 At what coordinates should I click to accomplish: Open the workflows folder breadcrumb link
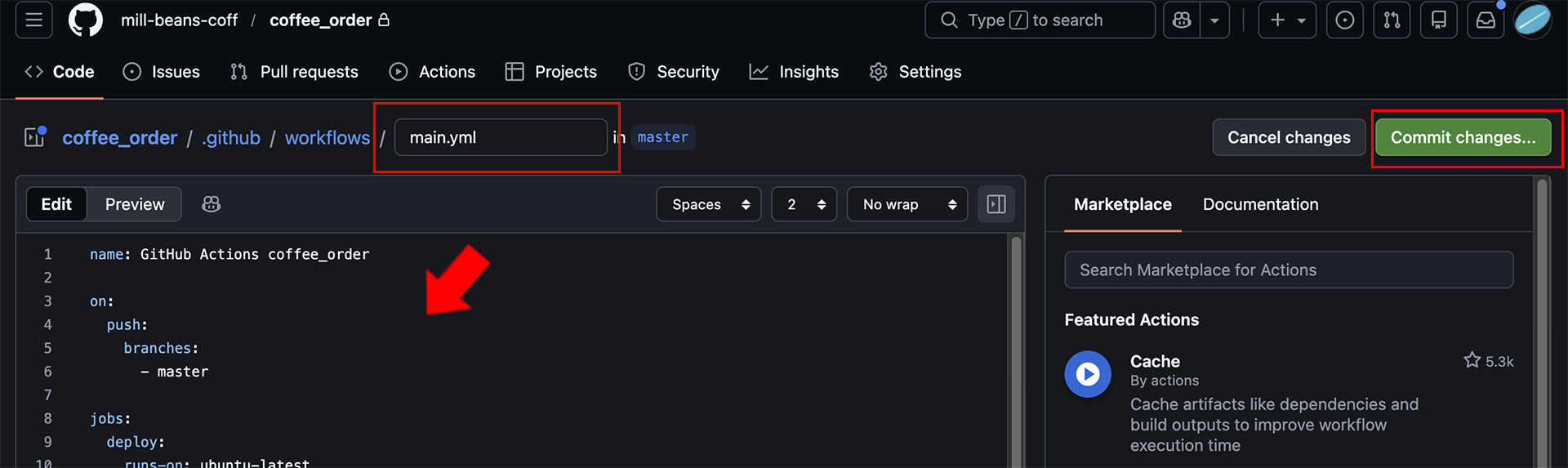[x=327, y=137]
